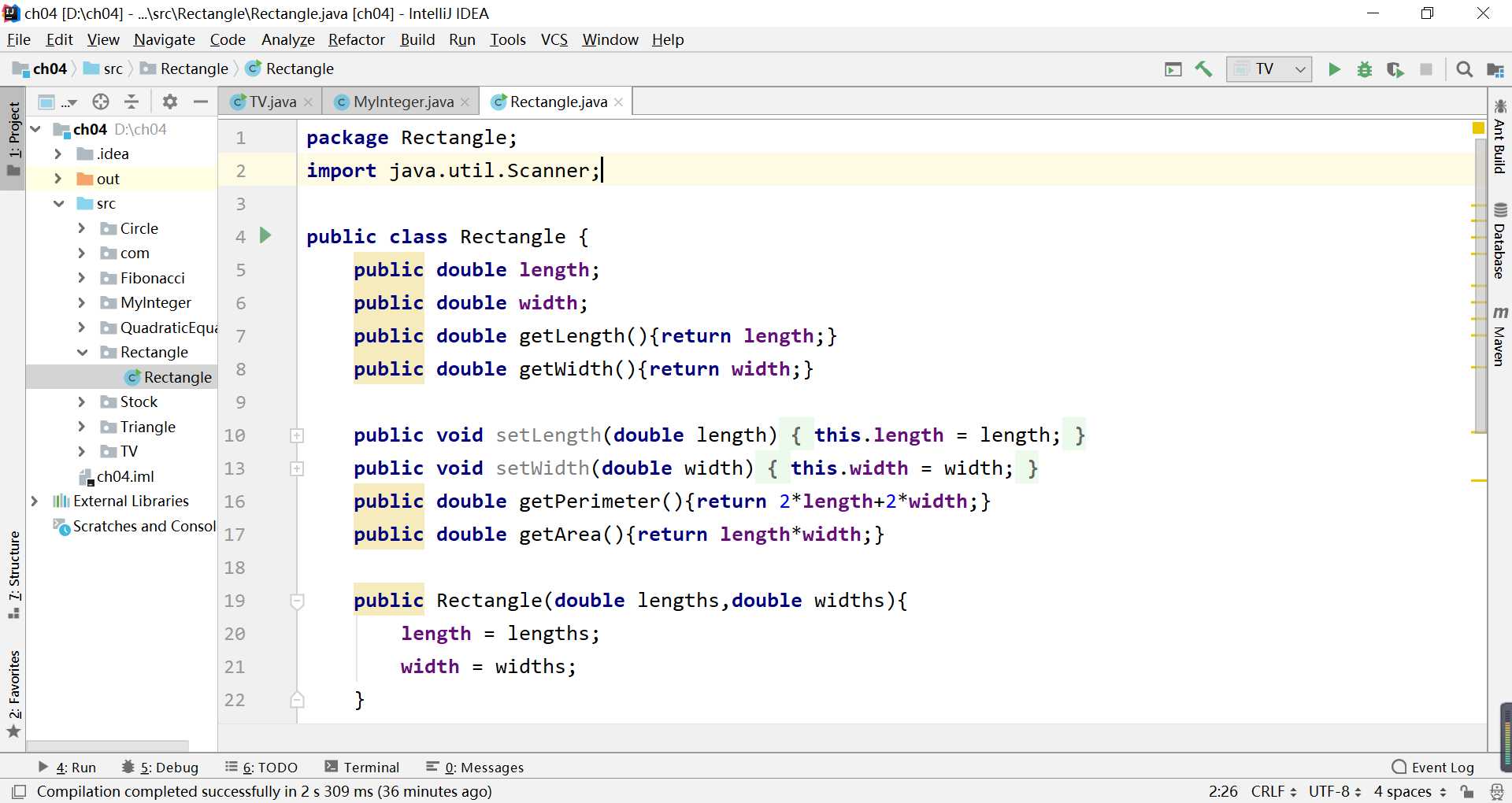Collapse the src folder
This screenshot has height=803, width=1512.
(x=58, y=204)
